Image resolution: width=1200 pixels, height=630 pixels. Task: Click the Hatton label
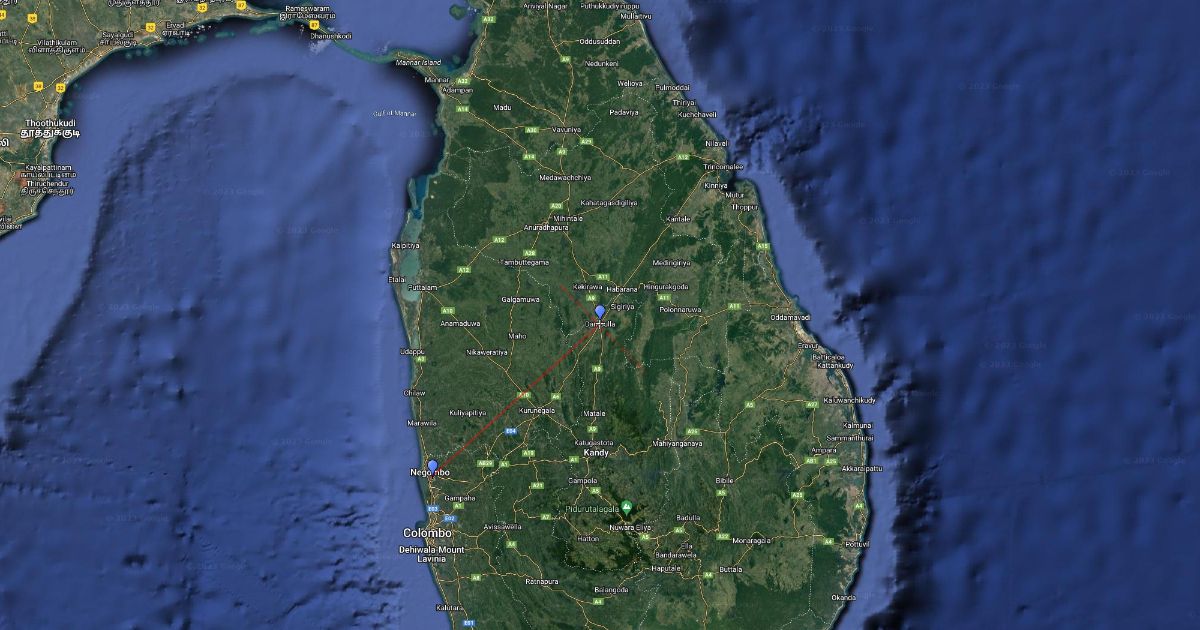pos(586,537)
